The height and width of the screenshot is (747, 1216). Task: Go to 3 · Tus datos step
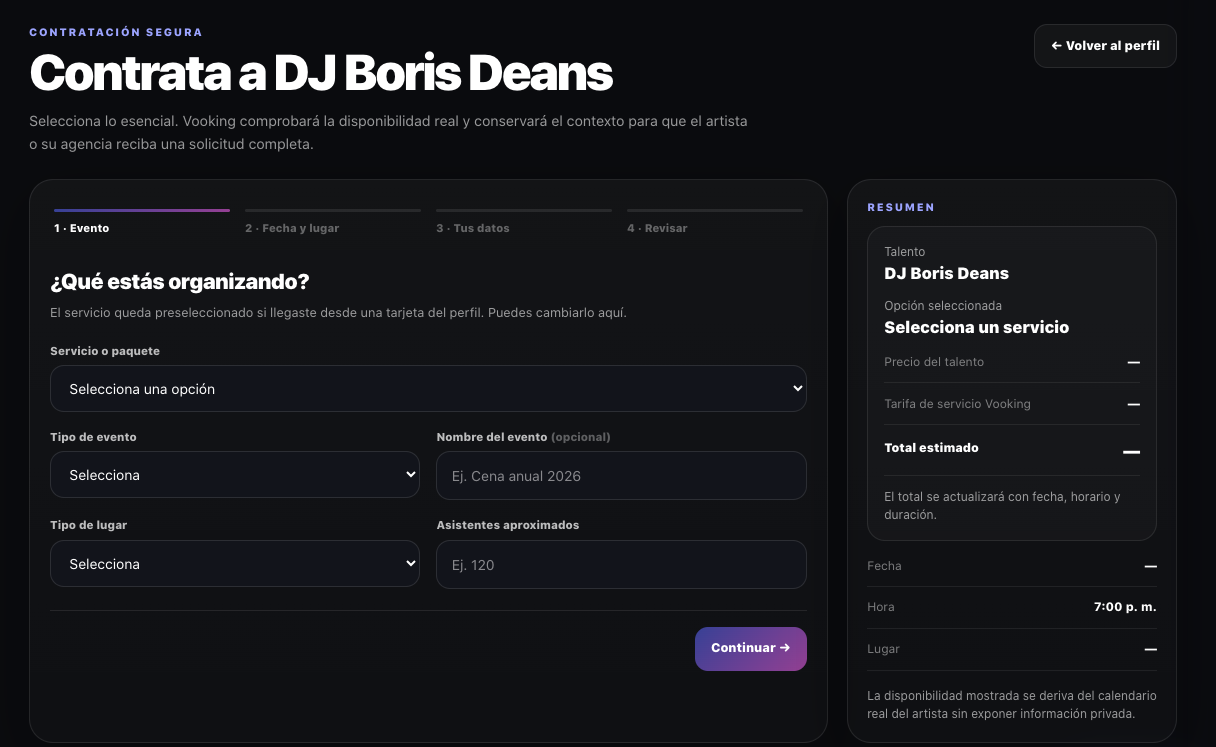524,221
